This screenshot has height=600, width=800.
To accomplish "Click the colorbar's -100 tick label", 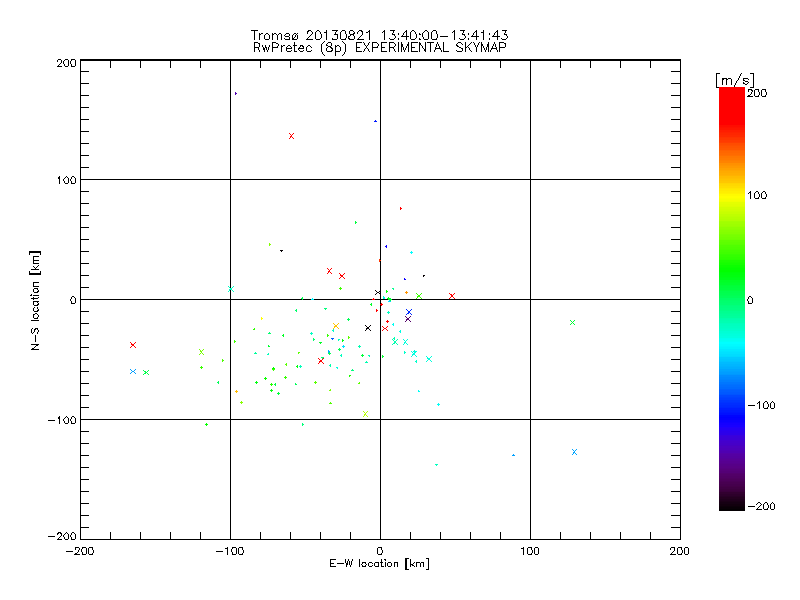I will (761, 405).
